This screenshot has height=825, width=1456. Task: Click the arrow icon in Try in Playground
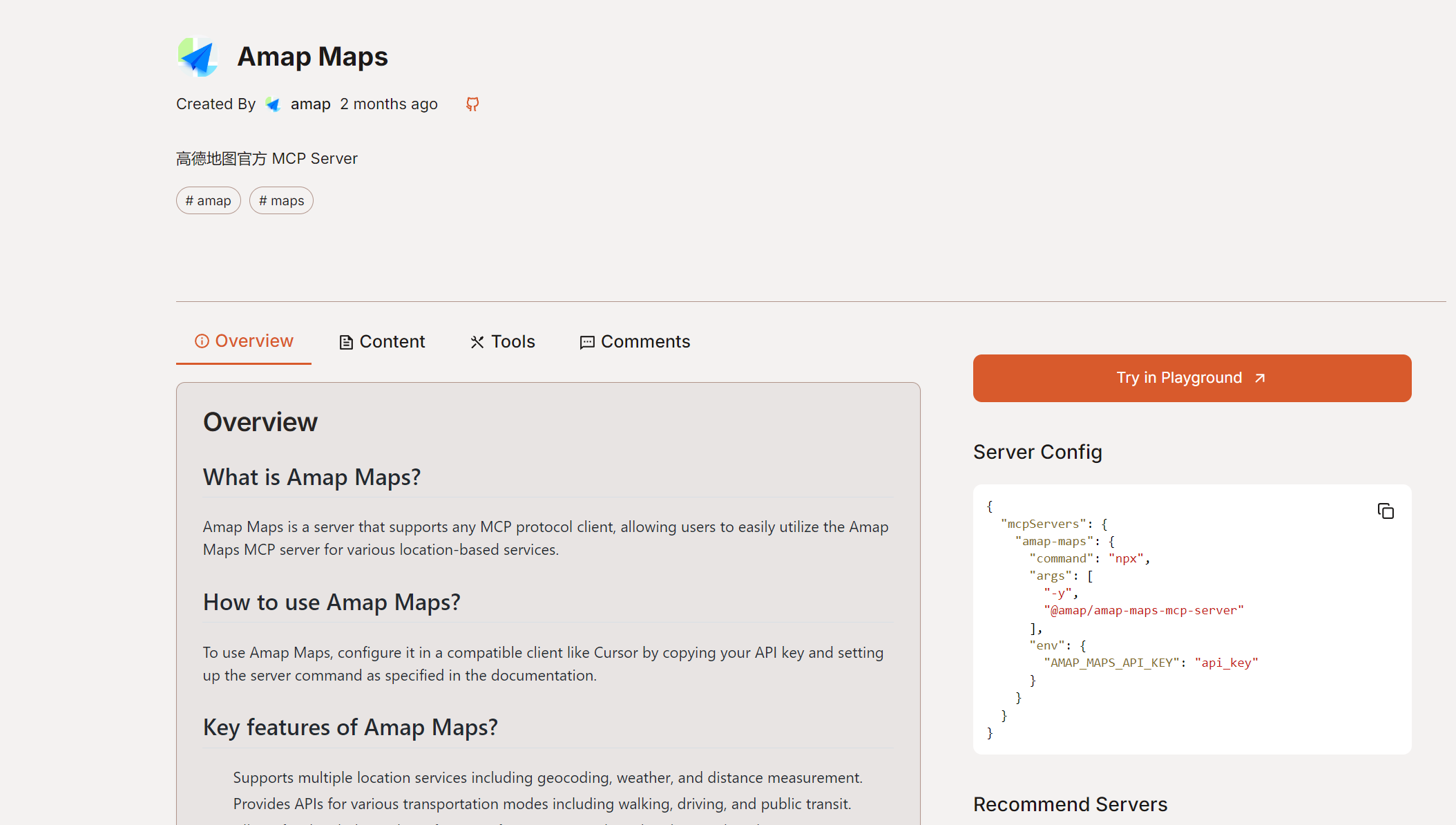tap(1260, 378)
